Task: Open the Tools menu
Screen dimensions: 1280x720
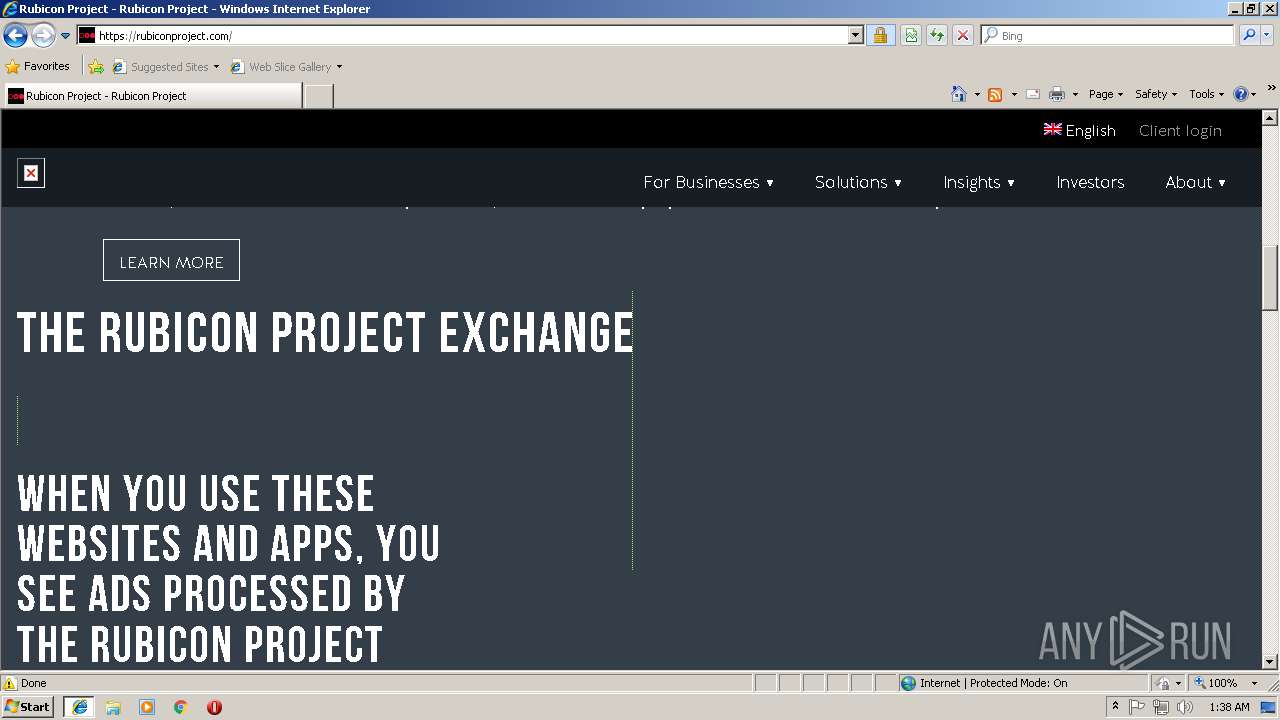Action: point(1207,94)
